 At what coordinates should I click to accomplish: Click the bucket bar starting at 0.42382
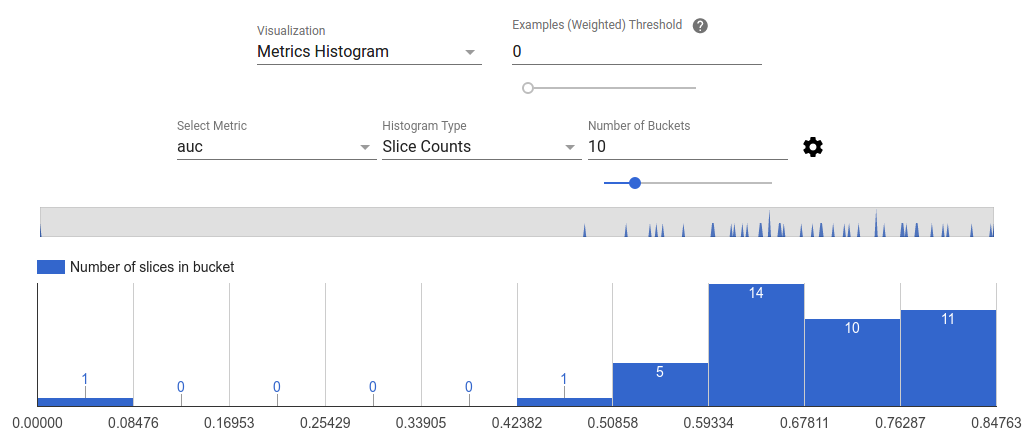pyautogui.click(x=564, y=400)
